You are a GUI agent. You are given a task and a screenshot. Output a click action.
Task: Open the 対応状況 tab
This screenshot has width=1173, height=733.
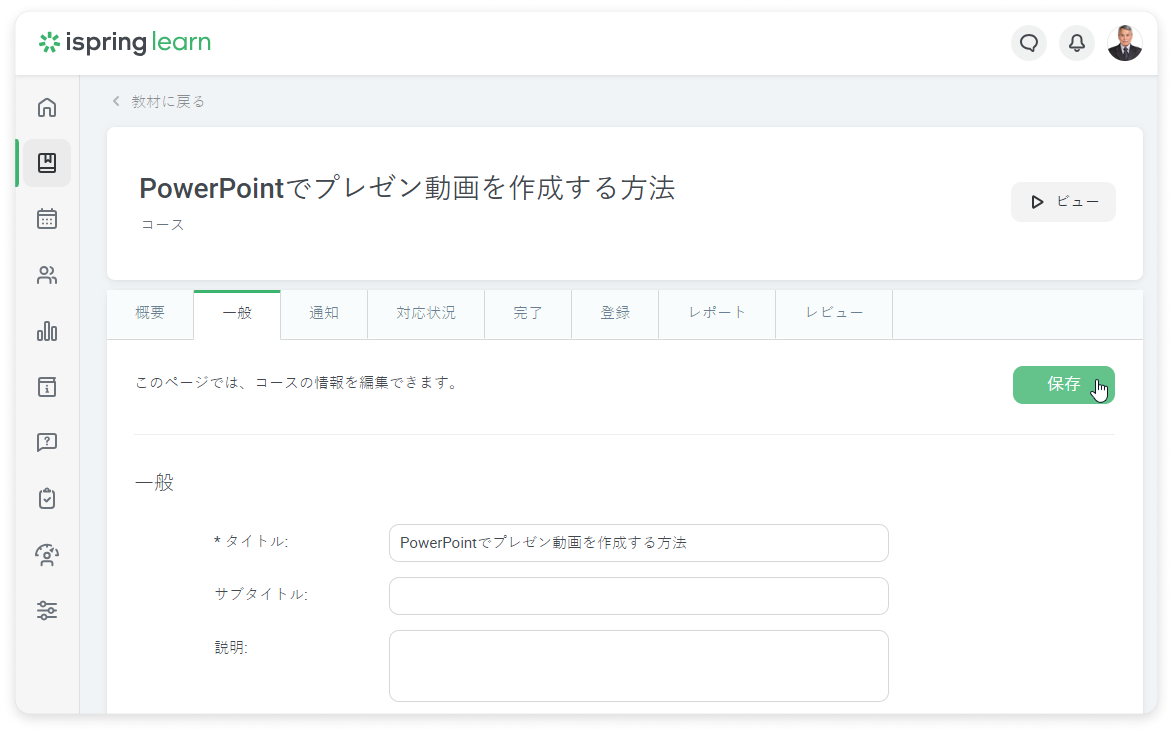[x=426, y=314]
